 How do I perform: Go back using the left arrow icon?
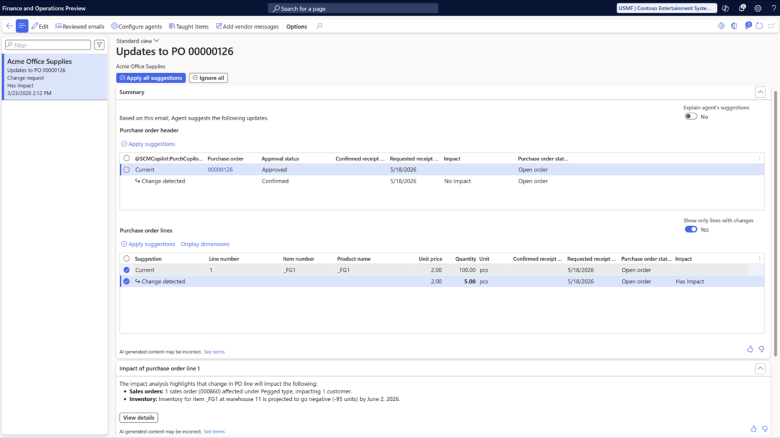9,26
